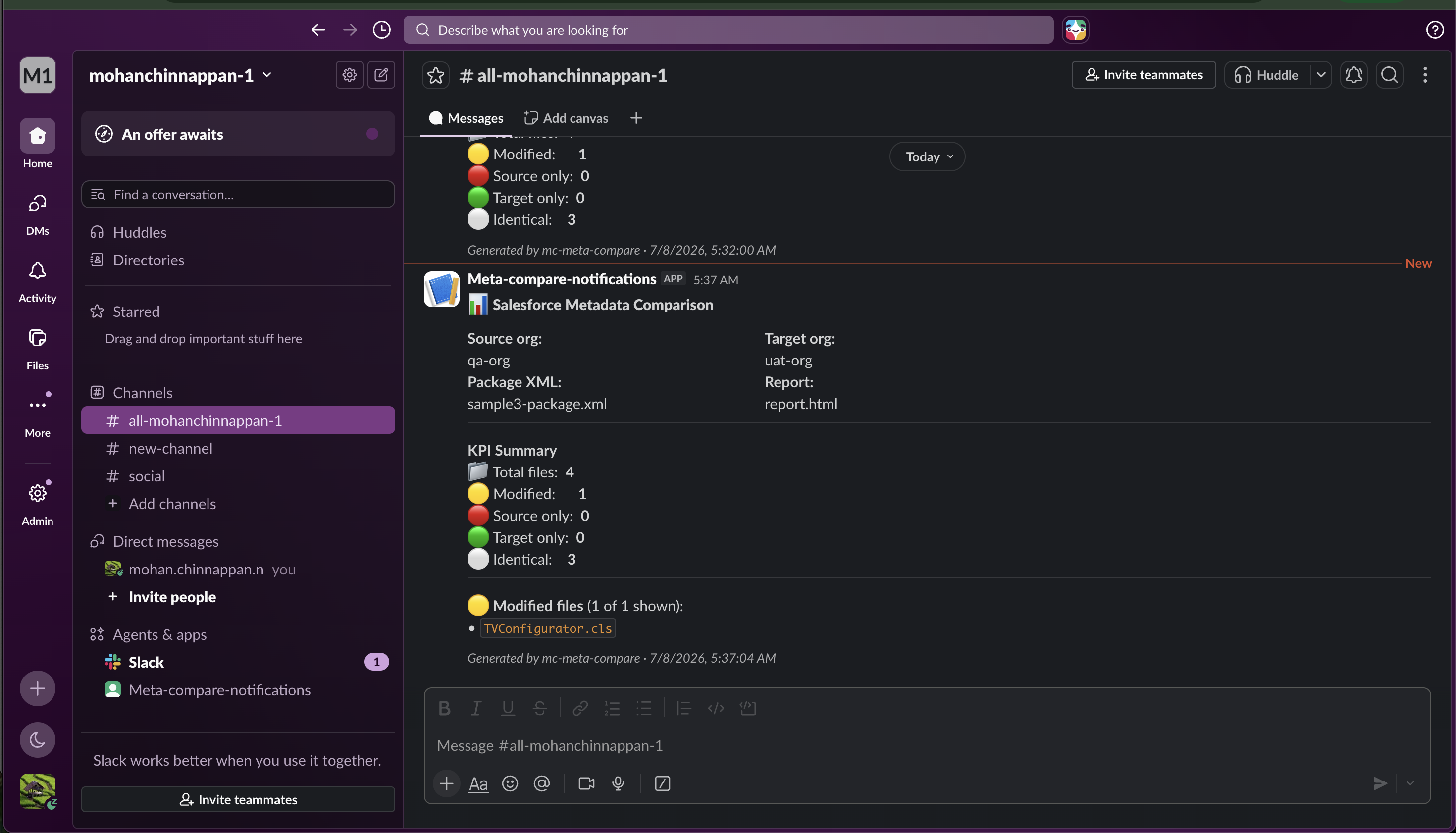Open Directories in the sidebar
This screenshot has width=1456, height=833.
[x=237, y=260]
